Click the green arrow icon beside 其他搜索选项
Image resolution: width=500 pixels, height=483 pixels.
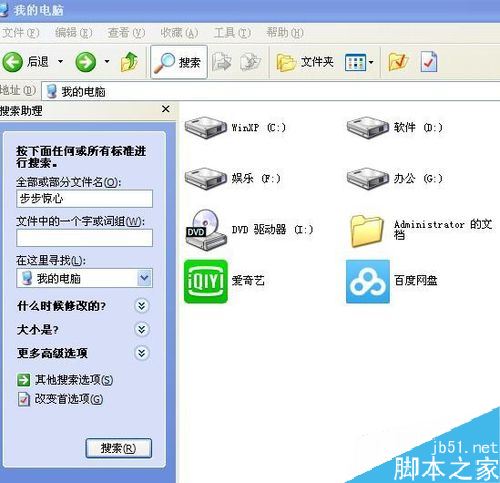[23, 380]
